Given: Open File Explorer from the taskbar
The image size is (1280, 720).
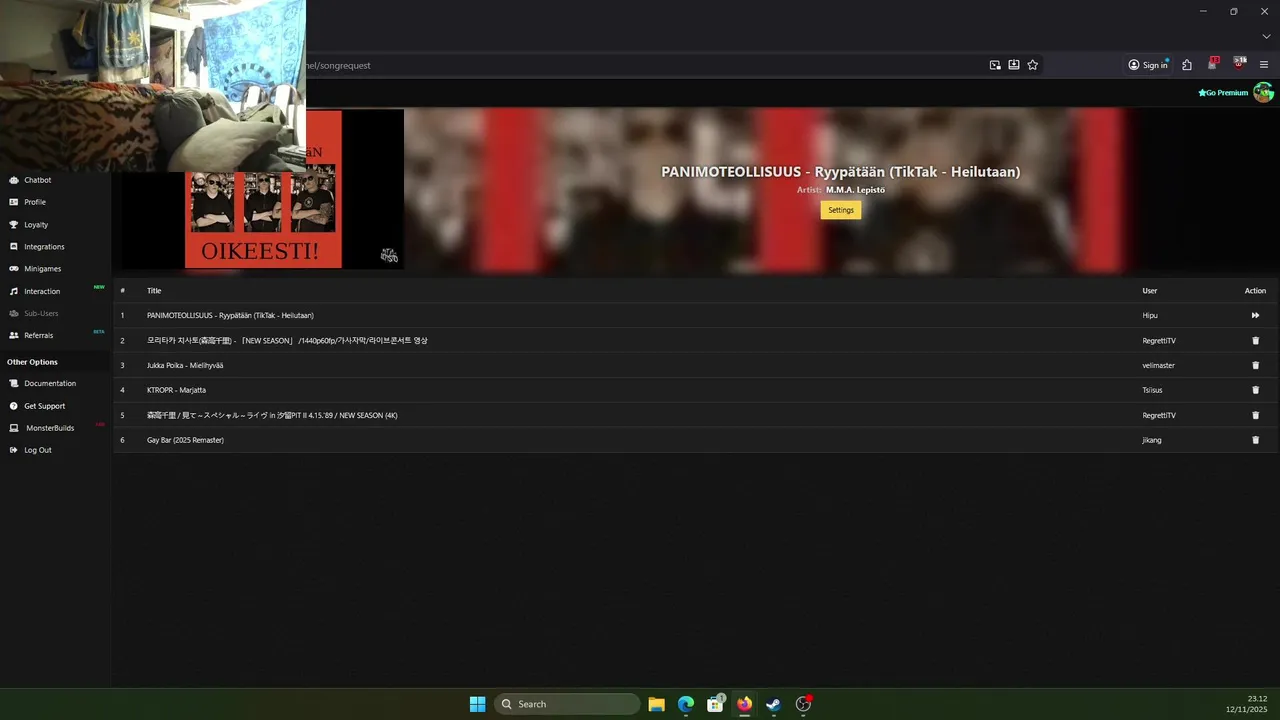Looking at the screenshot, I should (x=657, y=704).
